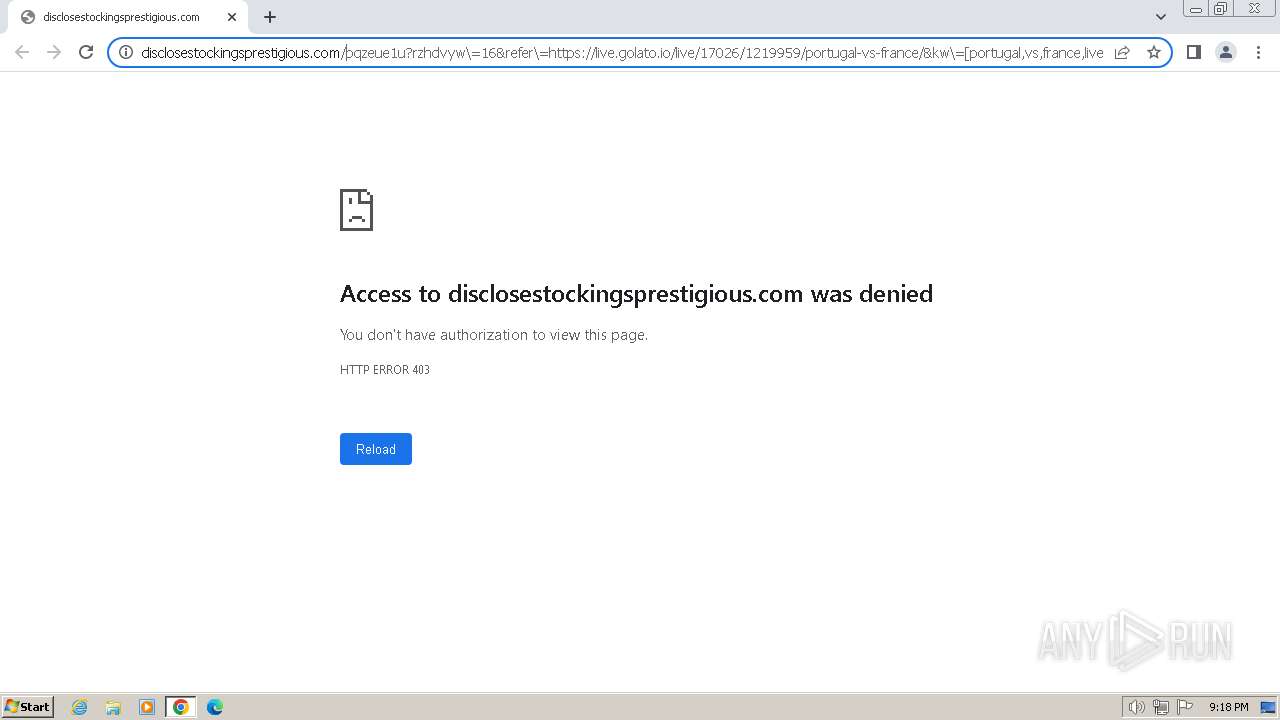Image resolution: width=1280 pixels, height=720 pixels.
Task: Click the 9:18 PM clock
Action: [x=1228, y=707]
